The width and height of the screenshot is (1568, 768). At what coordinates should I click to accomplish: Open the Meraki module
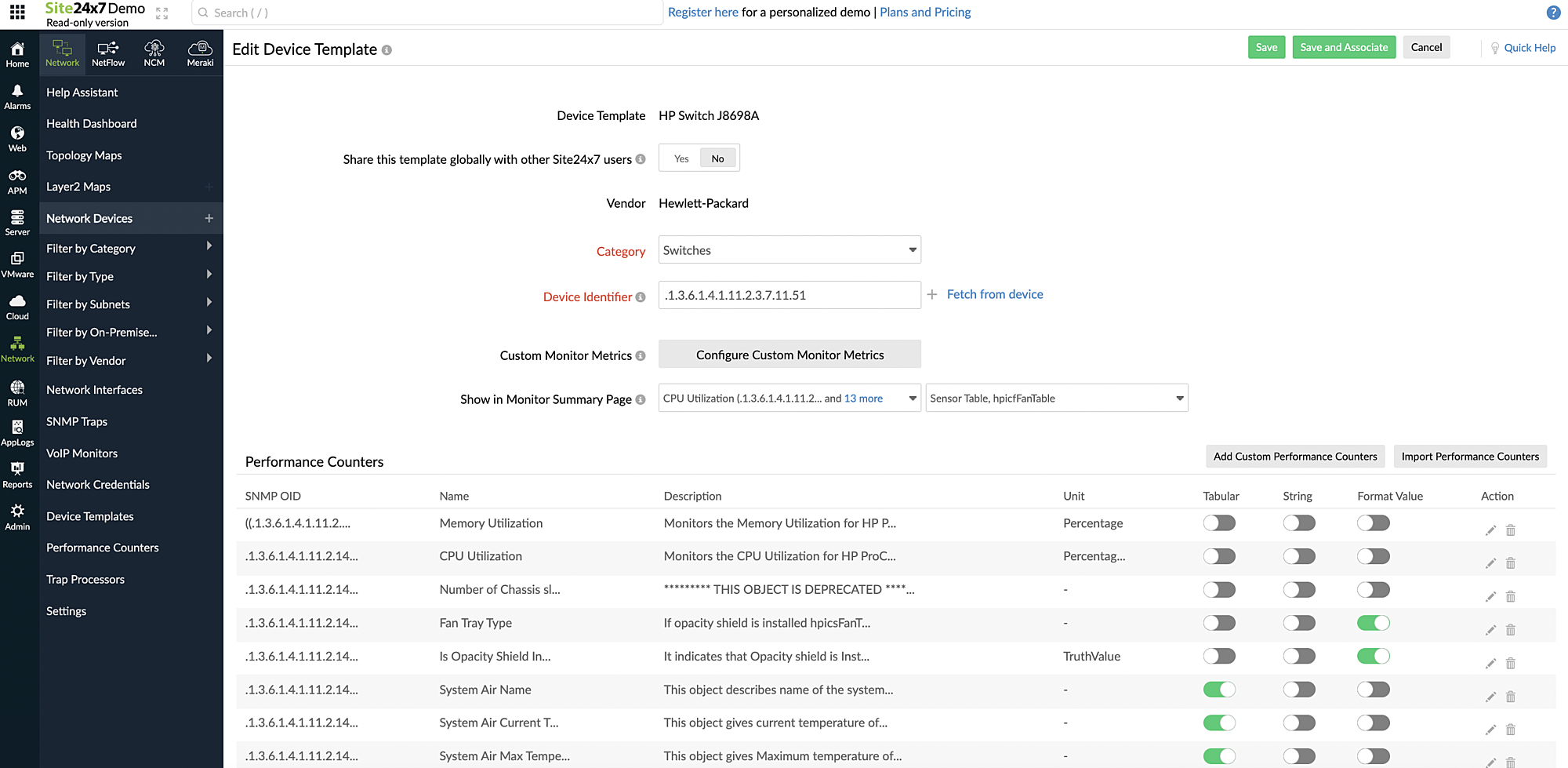[x=200, y=52]
